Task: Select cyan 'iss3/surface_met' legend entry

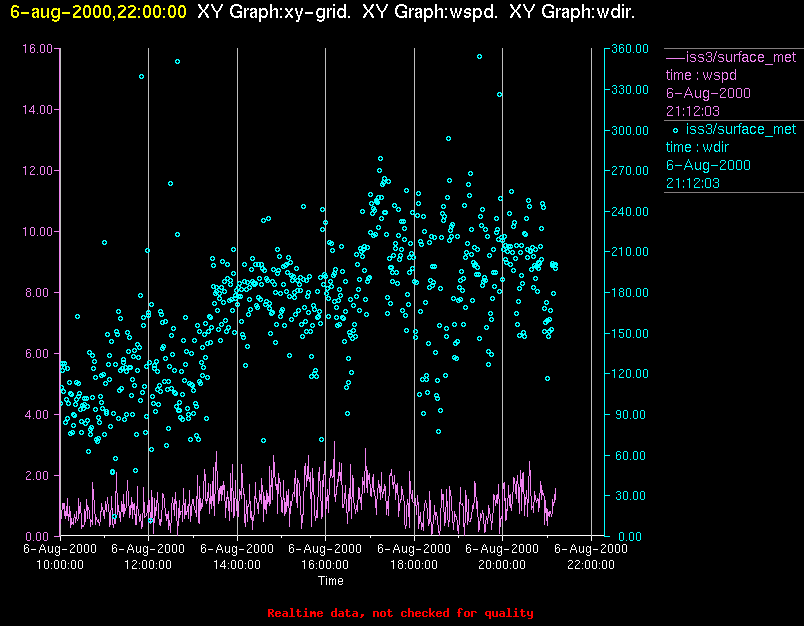Action: tap(740, 129)
